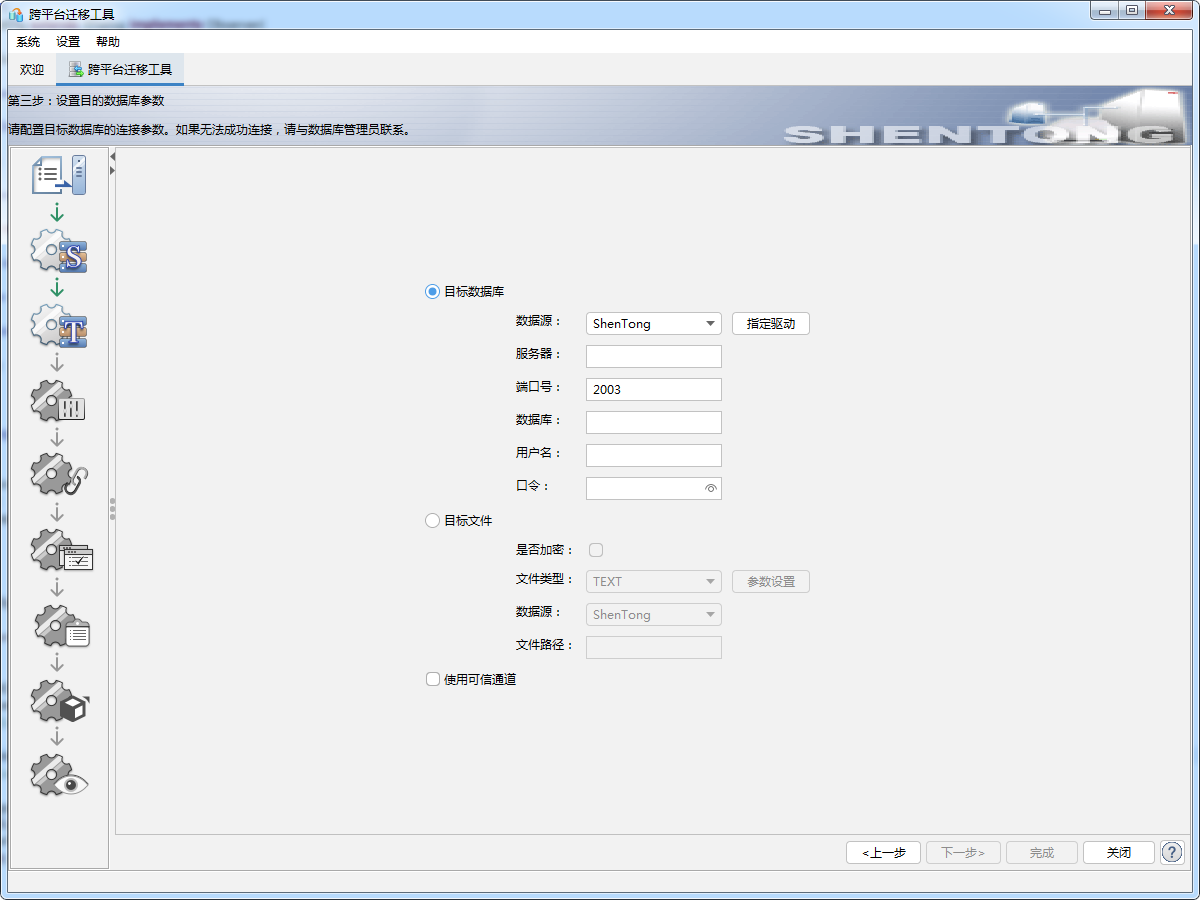
Task: Click the first wizard step list icon
Action: coord(58,175)
